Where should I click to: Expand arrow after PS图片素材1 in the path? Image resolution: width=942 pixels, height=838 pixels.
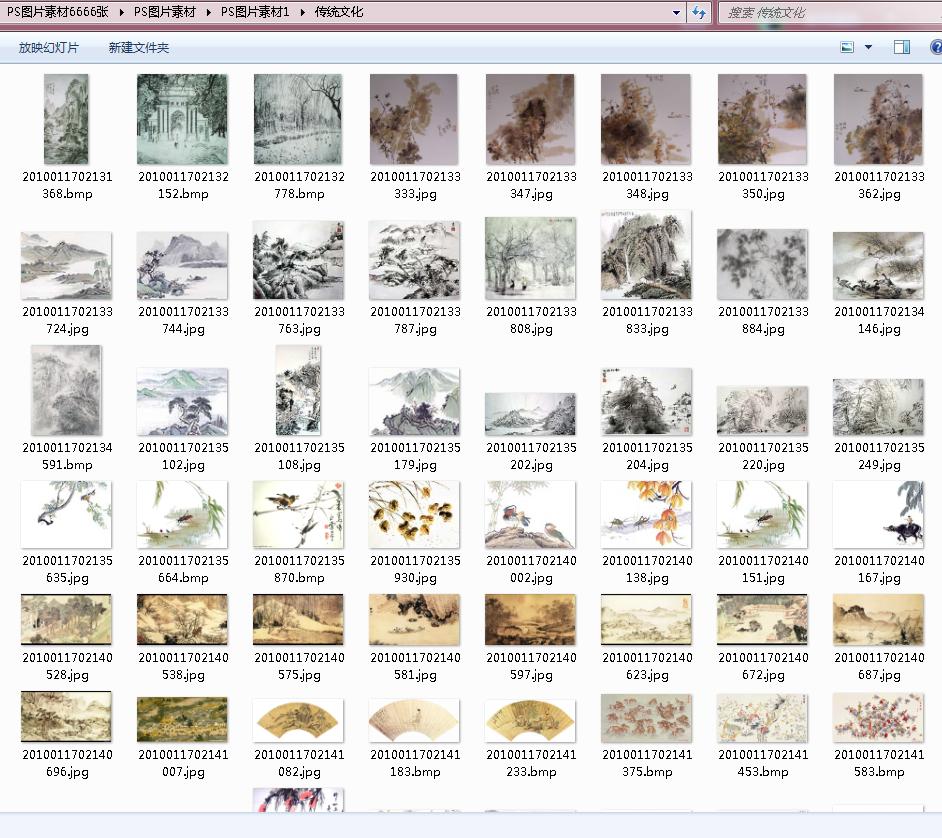(x=305, y=13)
